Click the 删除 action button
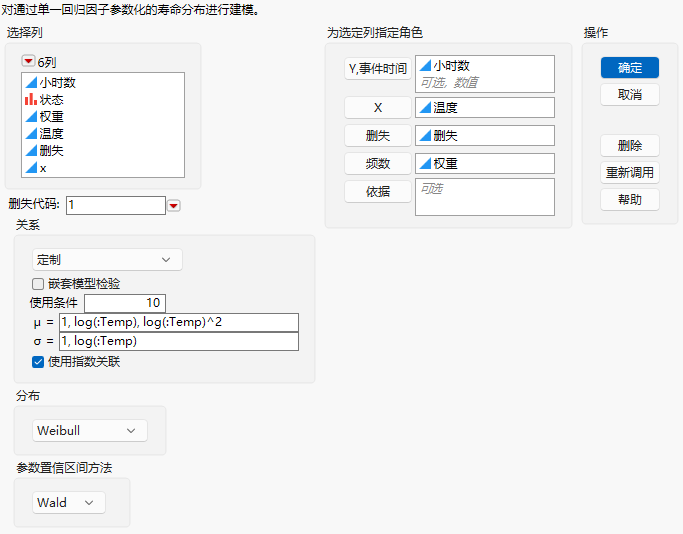This screenshot has width=683, height=534. pyautogui.click(x=629, y=145)
